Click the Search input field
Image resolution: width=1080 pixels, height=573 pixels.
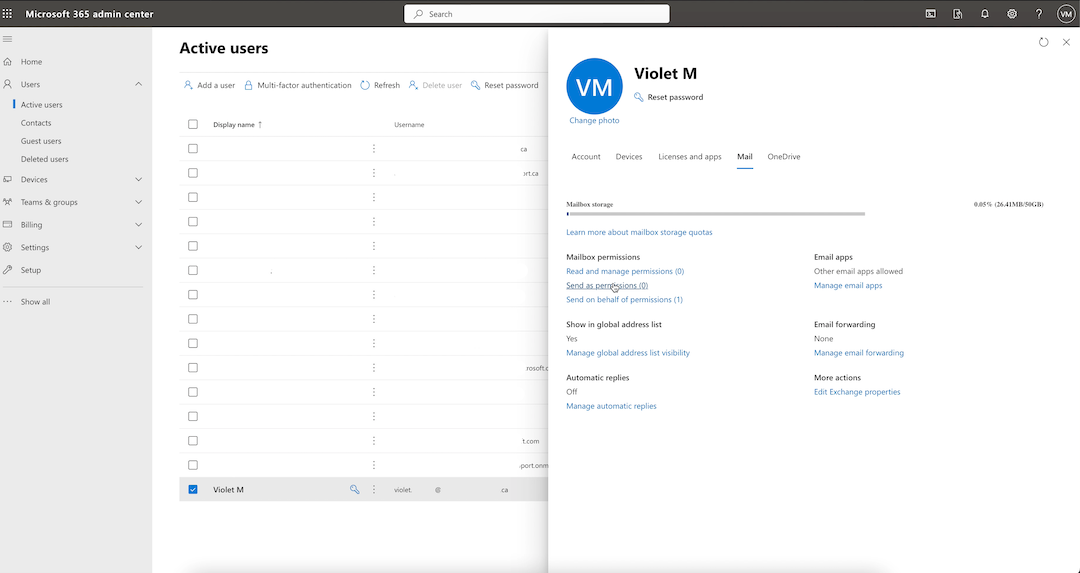pyautogui.click(x=537, y=14)
